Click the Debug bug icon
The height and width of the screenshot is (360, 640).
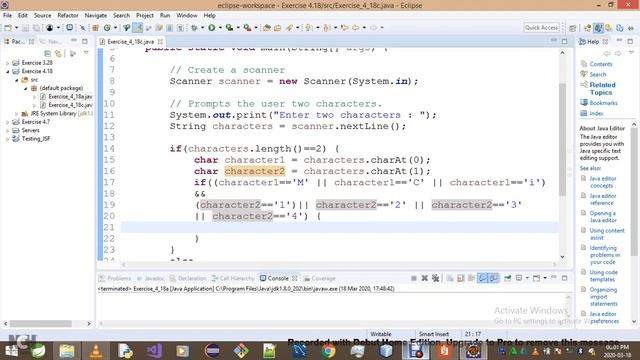pos(194,28)
